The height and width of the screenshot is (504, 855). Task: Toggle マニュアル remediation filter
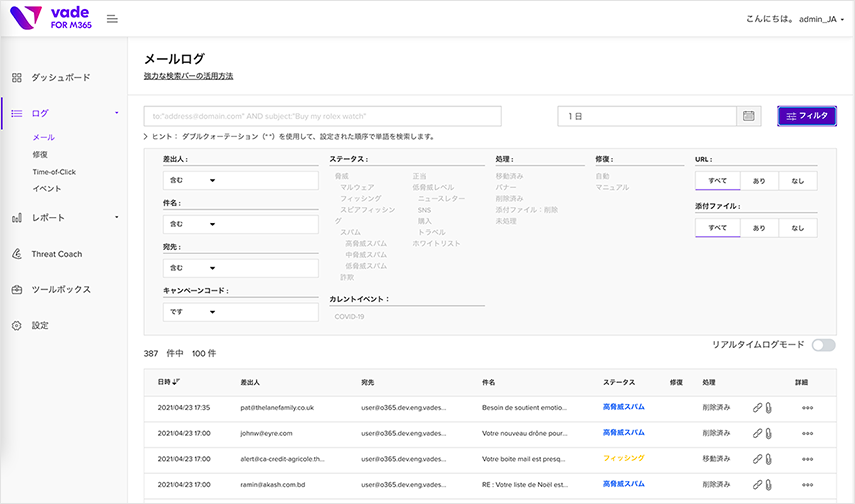pyautogui.click(x=612, y=187)
